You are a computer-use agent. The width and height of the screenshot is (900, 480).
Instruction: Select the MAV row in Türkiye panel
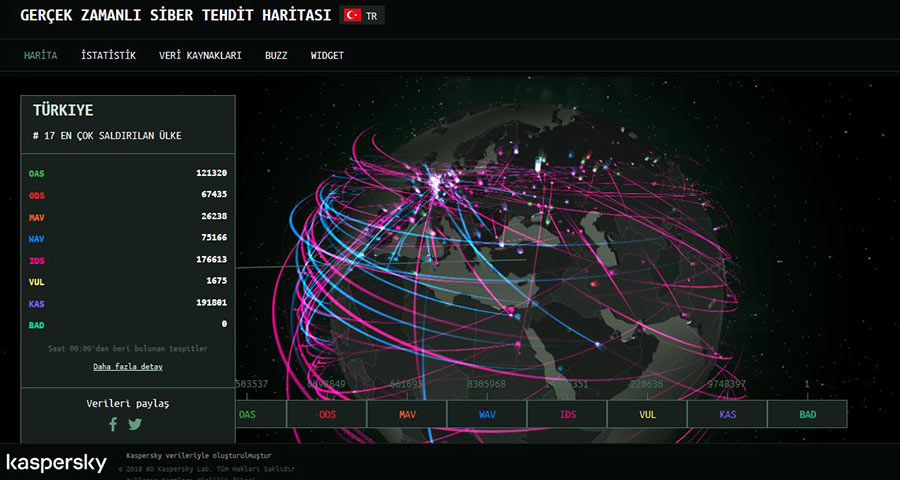click(128, 216)
